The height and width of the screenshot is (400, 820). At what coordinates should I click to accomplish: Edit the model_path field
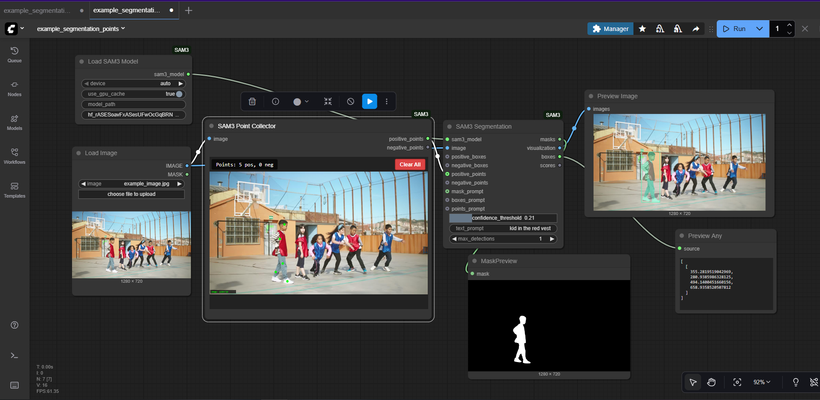(x=133, y=104)
